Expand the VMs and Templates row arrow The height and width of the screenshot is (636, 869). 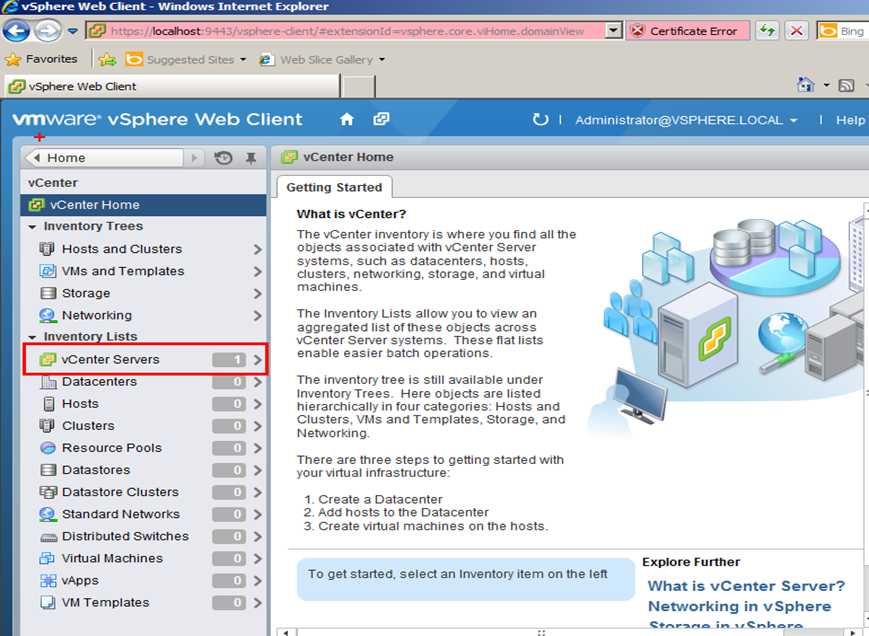pyautogui.click(x=258, y=271)
